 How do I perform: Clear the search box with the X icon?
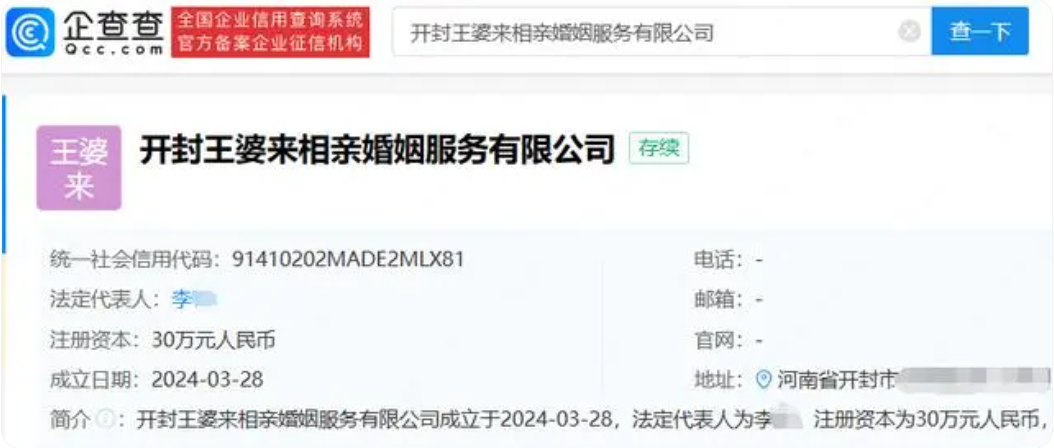click(x=909, y=32)
